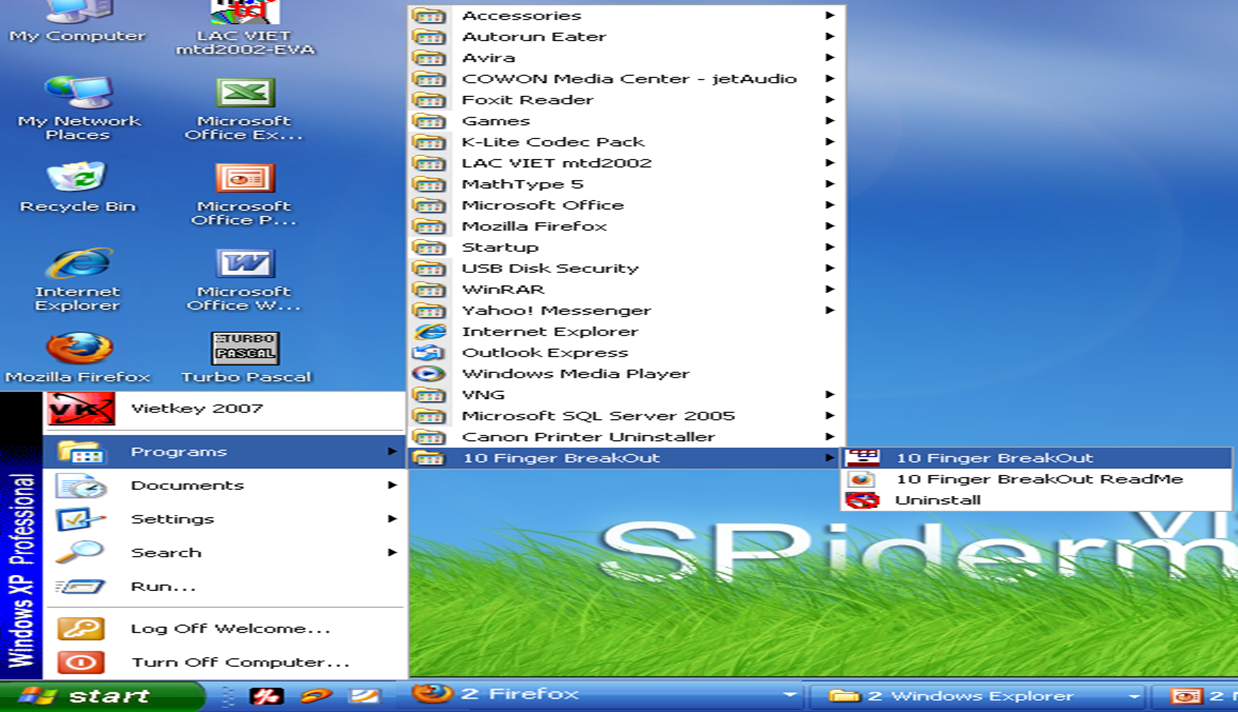Image resolution: width=1238 pixels, height=712 pixels.
Task: Open the Foxit Reader program folder
Action: point(626,100)
